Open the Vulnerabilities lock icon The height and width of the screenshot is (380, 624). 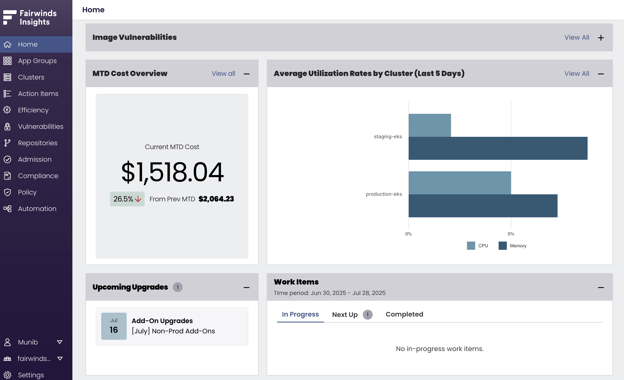coord(7,127)
